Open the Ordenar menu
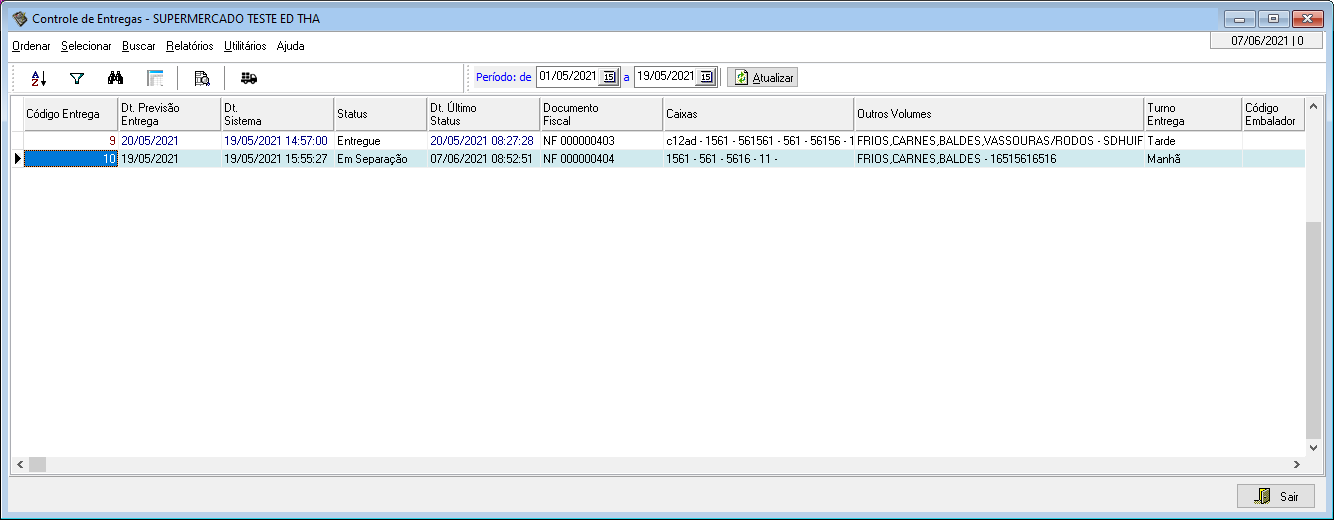The width and height of the screenshot is (1334, 520). (31, 46)
